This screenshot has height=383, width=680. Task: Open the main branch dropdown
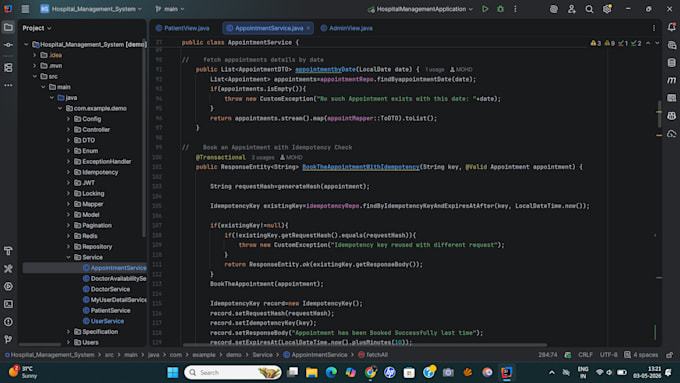click(170, 9)
